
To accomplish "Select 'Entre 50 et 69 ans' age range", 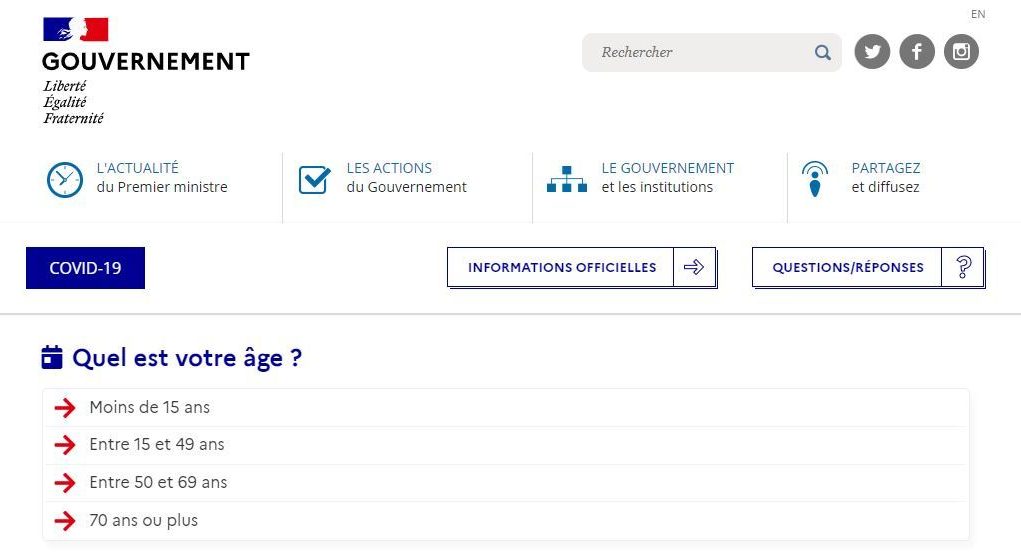I will [158, 482].
